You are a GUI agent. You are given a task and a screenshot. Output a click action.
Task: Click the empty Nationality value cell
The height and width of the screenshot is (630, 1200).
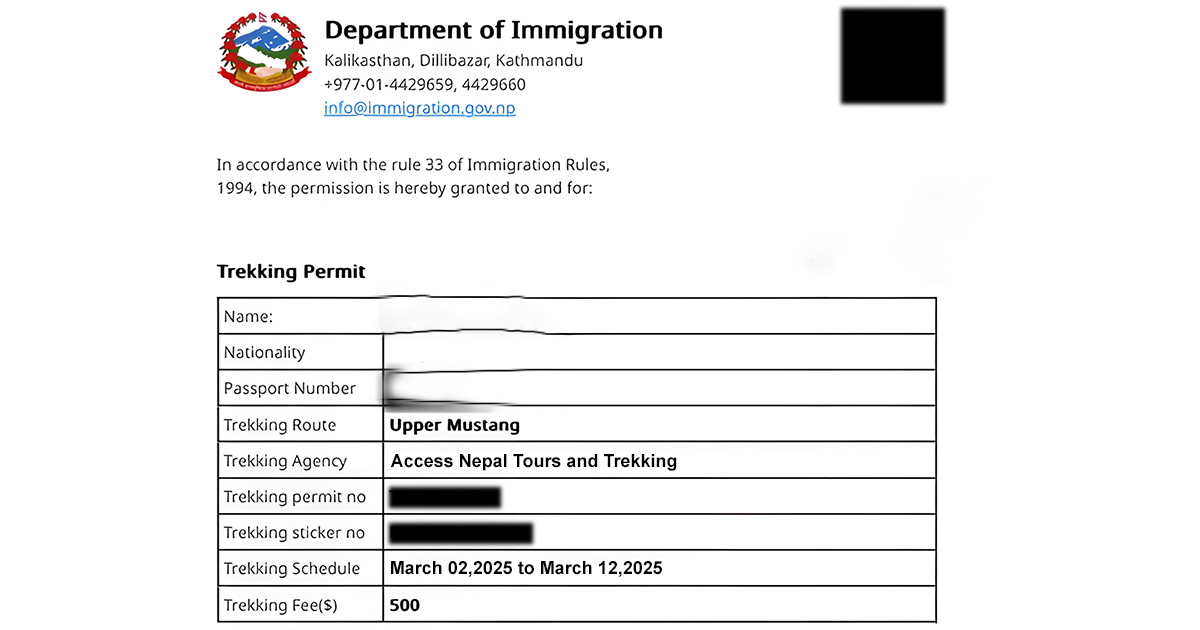[658, 352]
